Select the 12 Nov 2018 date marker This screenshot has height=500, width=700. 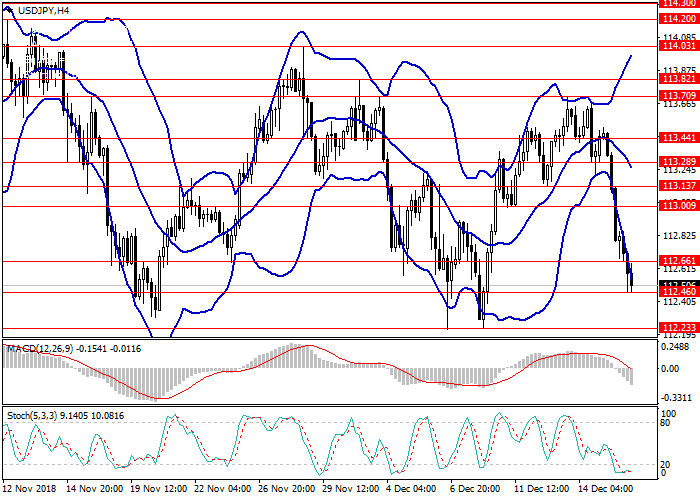pos(28,490)
